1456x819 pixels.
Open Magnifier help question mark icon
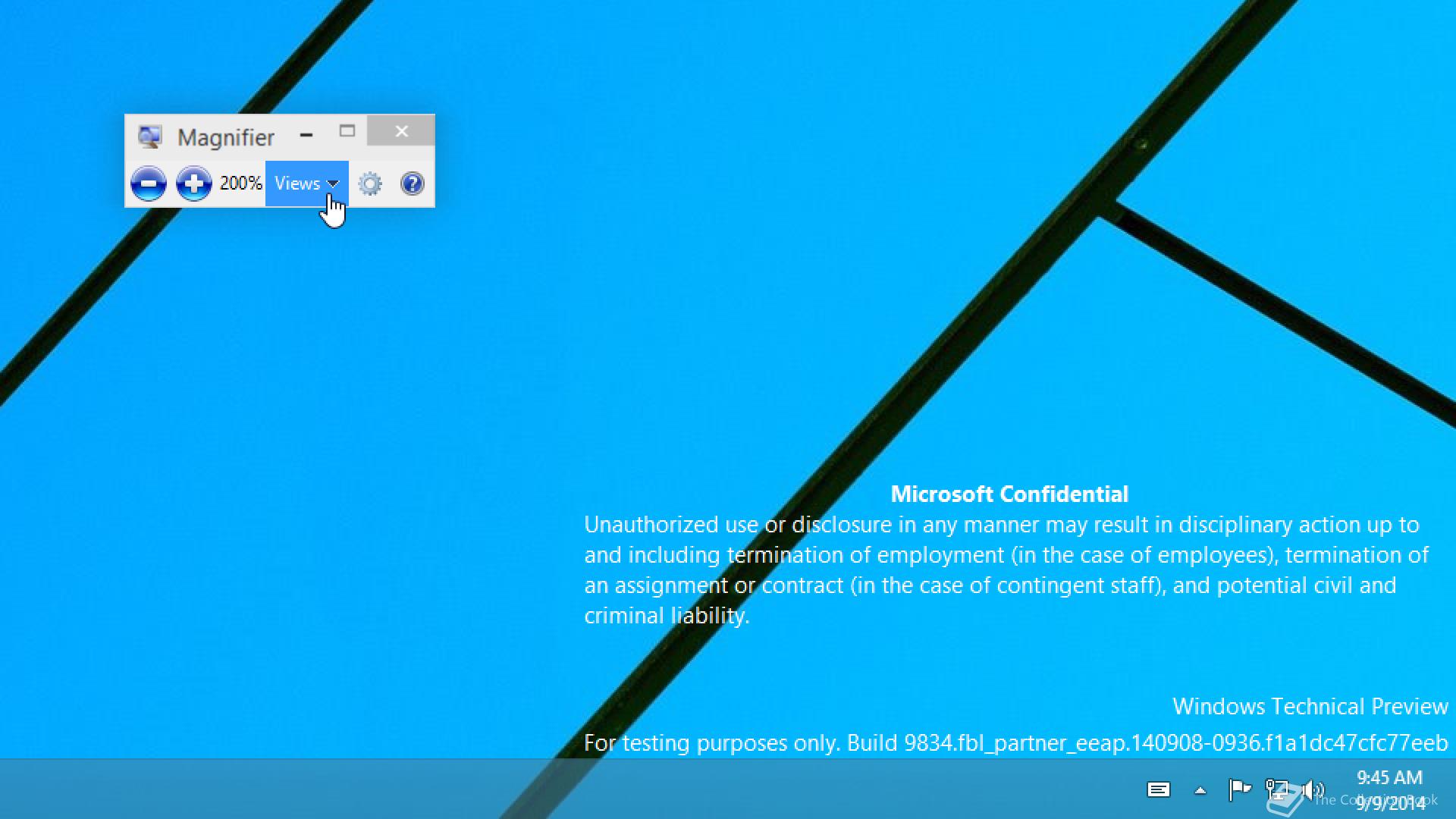(x=413, y=184)
